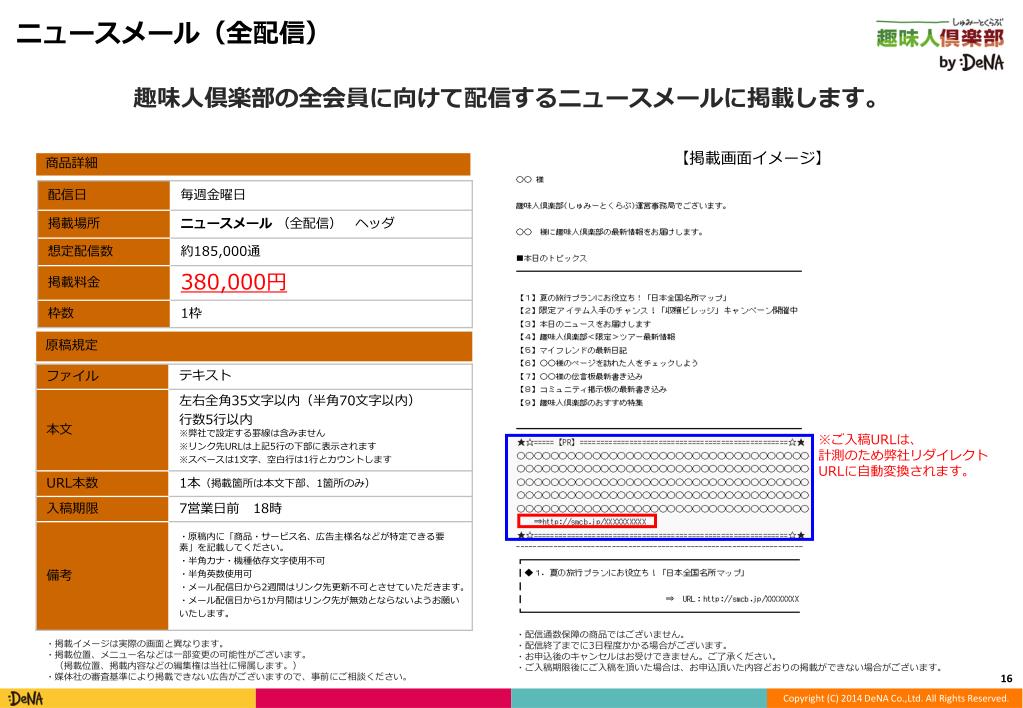
Task: Click the footnote ・掲載イメージは実際の画面と異なります。
Action: tap(136, 643)
